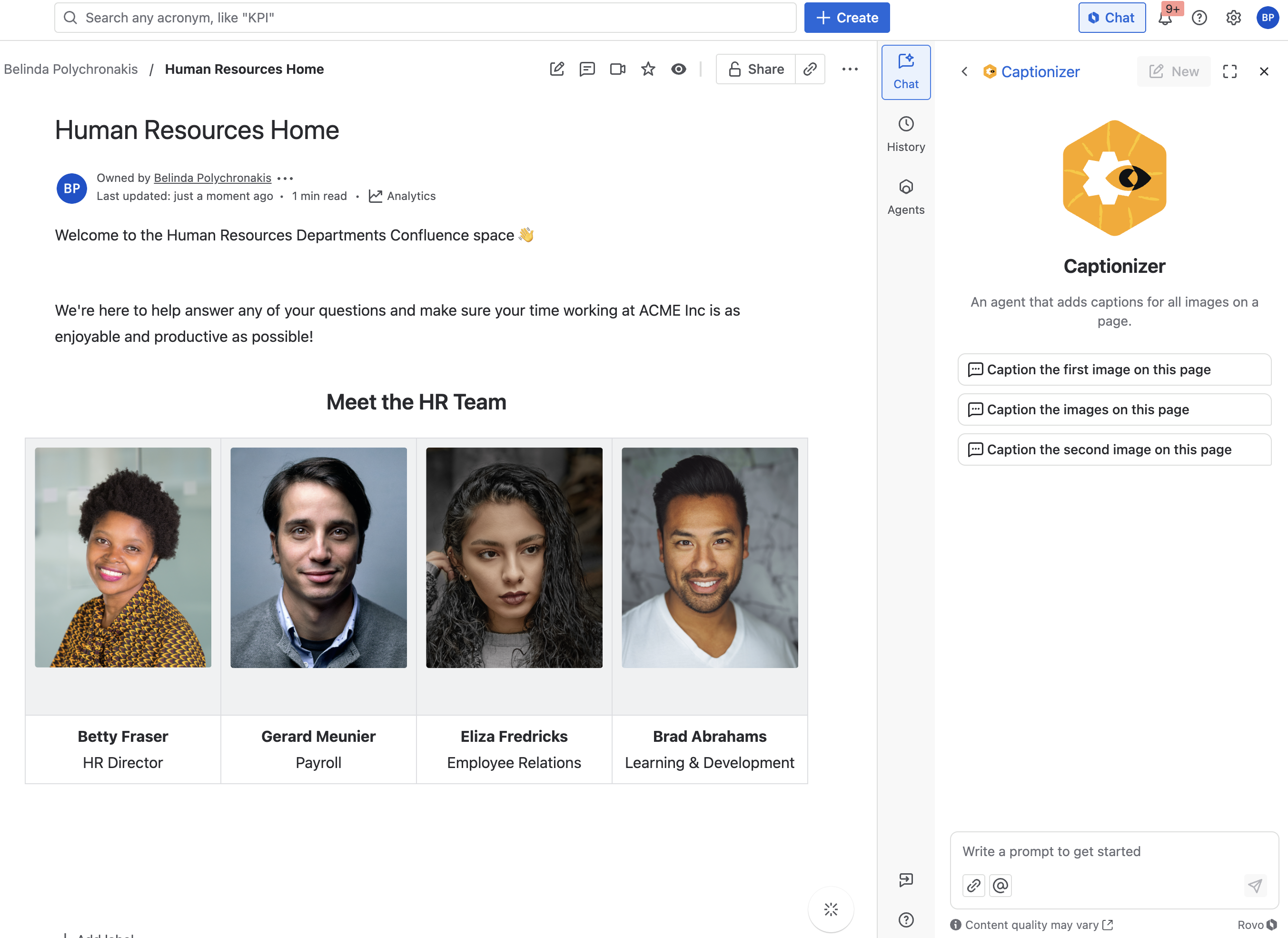Image resolution: width=1288 pixels, height=938 pixels.
Task: Switch to the History tab in sidebar
Action: coord(906,135)
